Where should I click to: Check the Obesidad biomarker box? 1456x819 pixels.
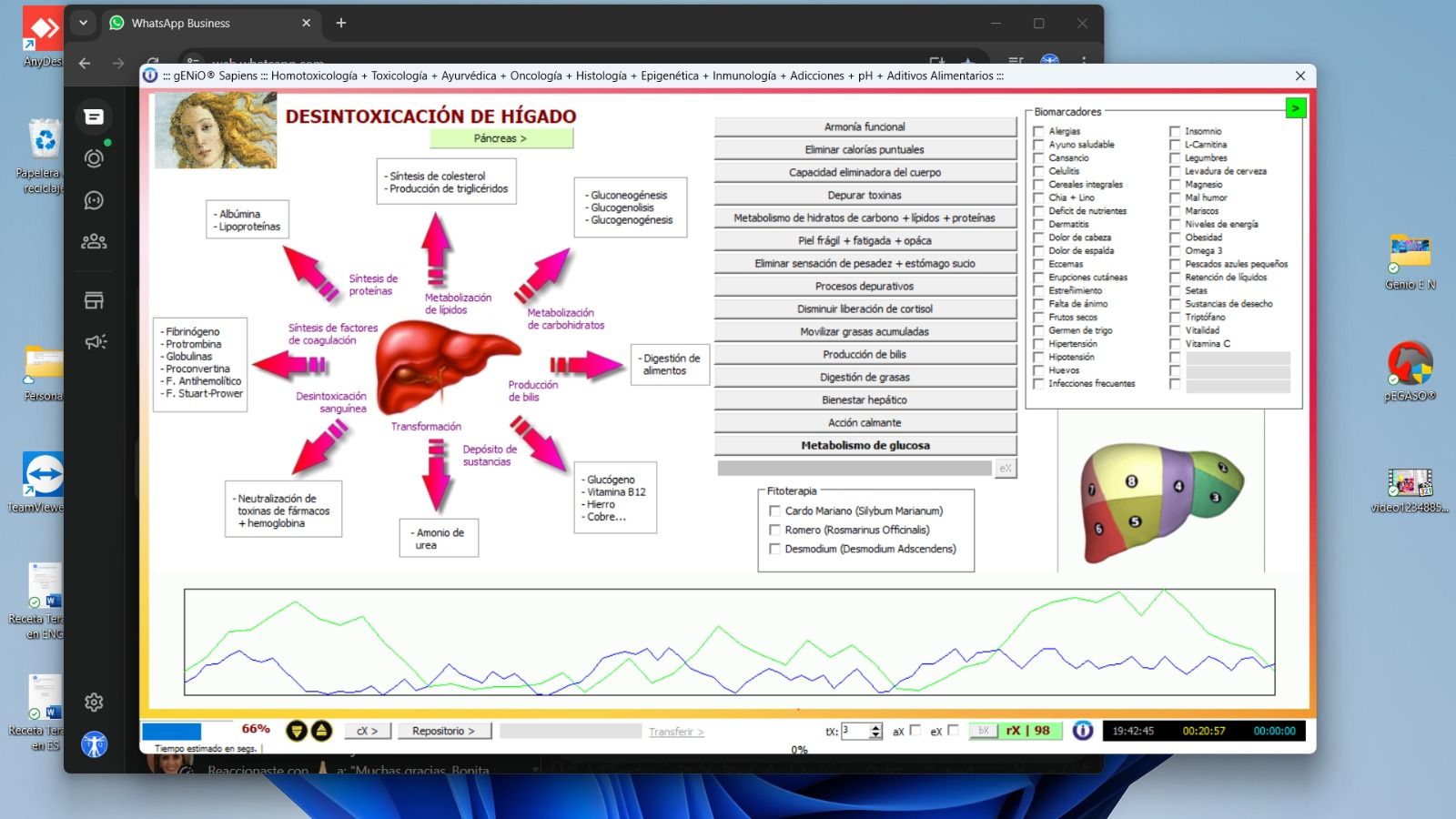(1175, 238)
